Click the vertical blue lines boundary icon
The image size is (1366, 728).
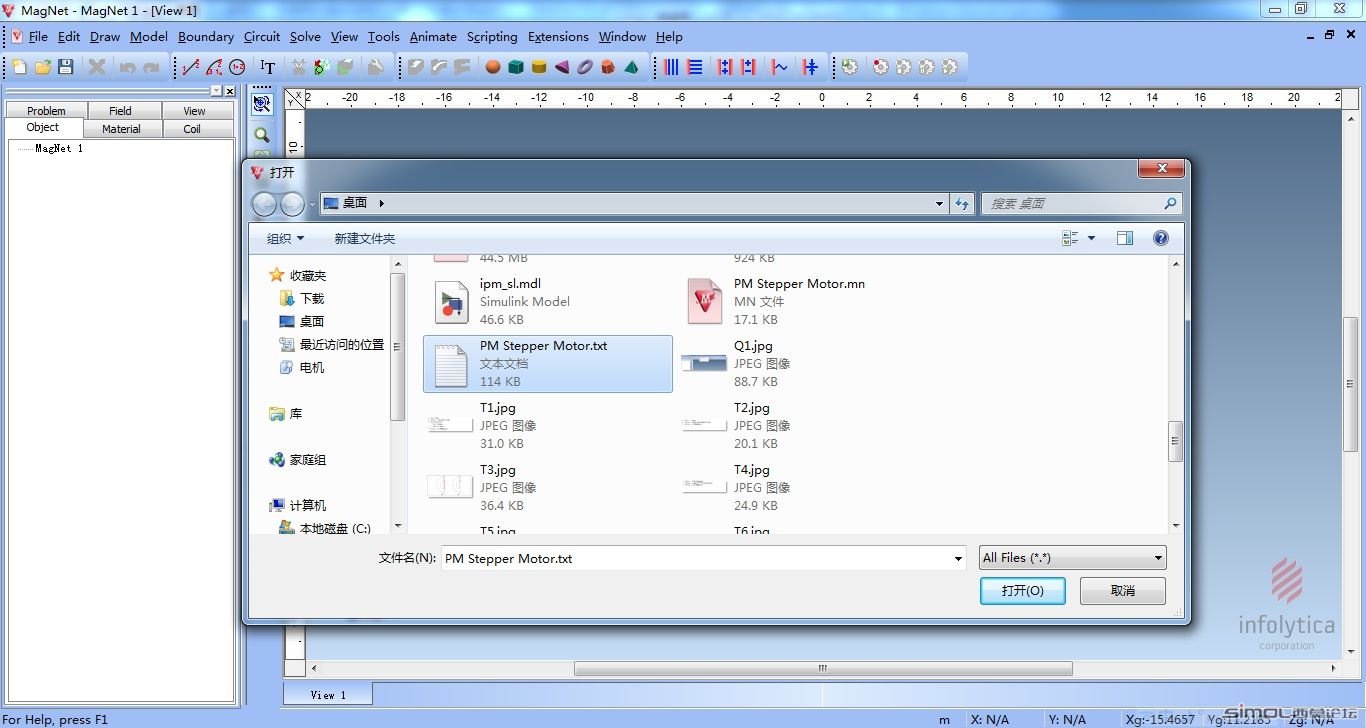point(671,67)
